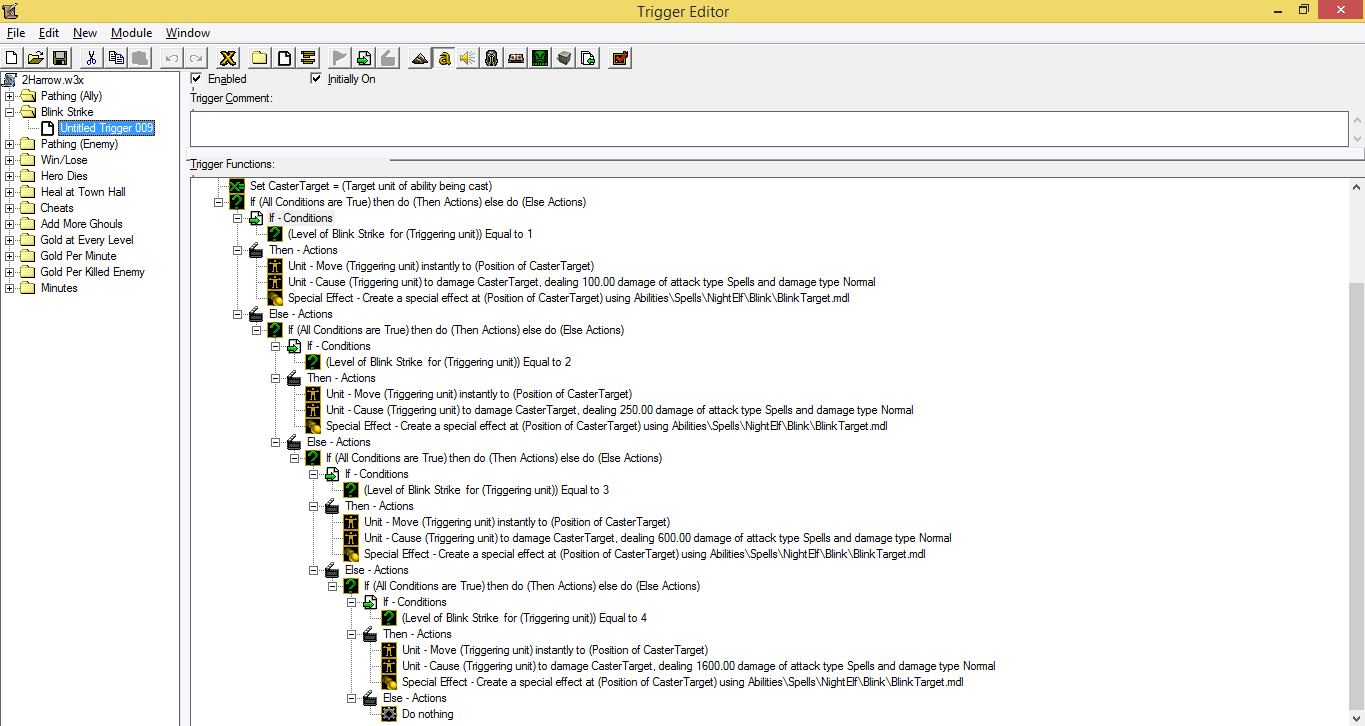
Task: Create new category with folder toolbar icon
Action: pos(260,58)
